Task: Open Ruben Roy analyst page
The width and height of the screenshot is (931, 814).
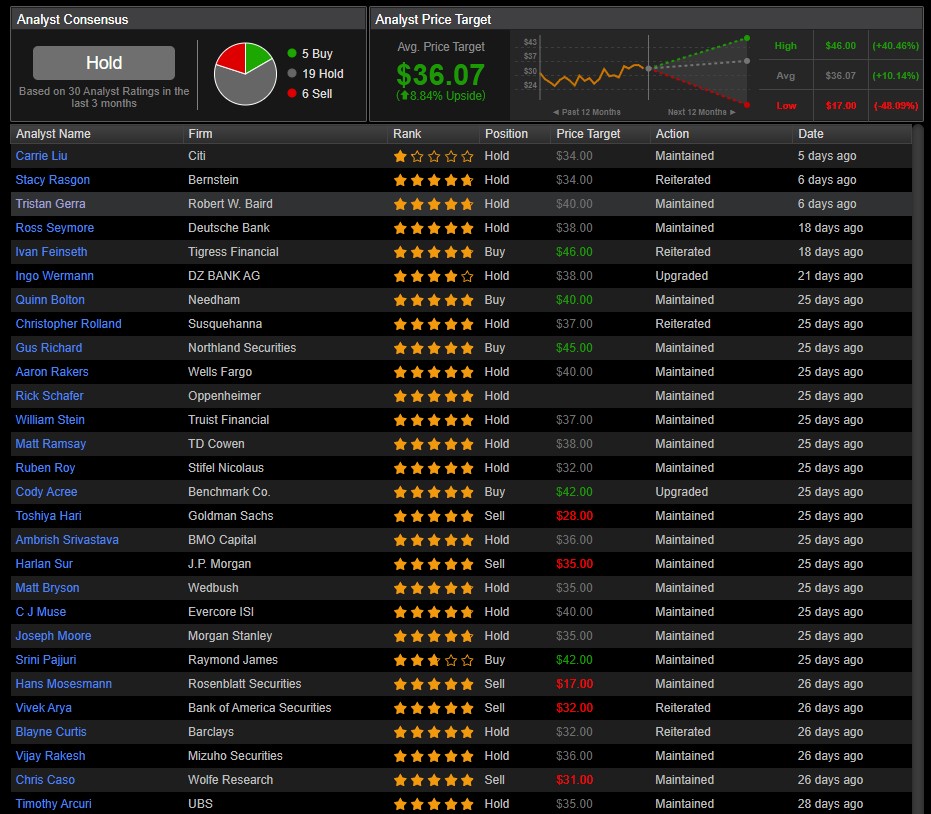Action: coord(45,468)
